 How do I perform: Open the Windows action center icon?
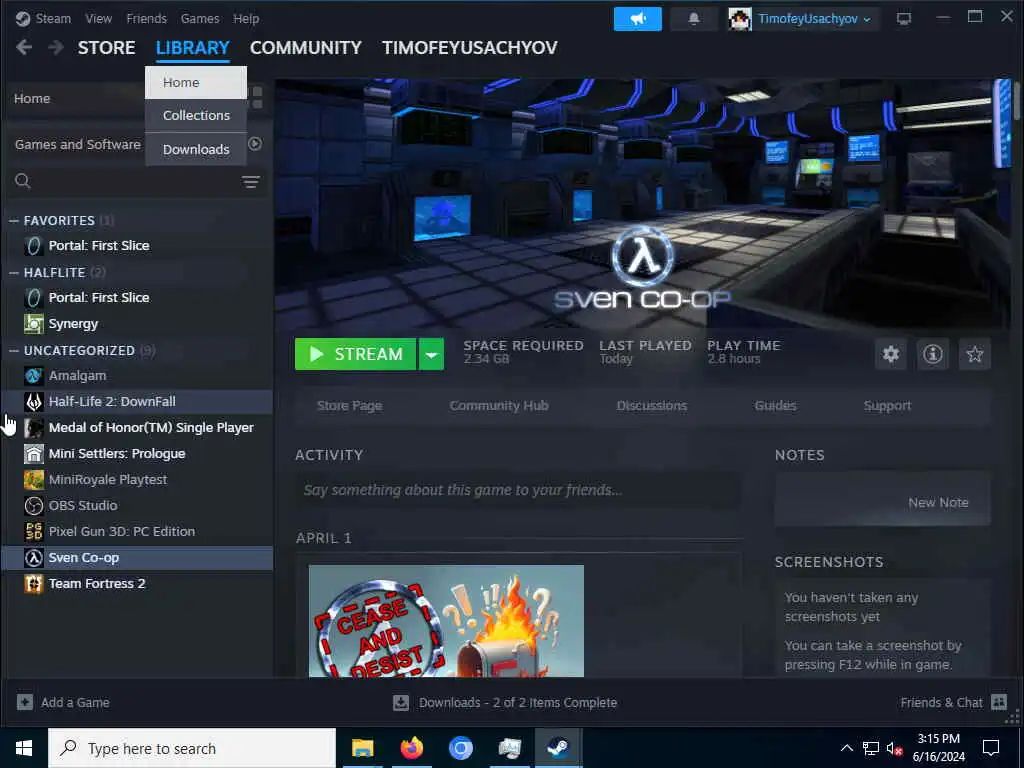pyautogui.click(x=991, y=748)
